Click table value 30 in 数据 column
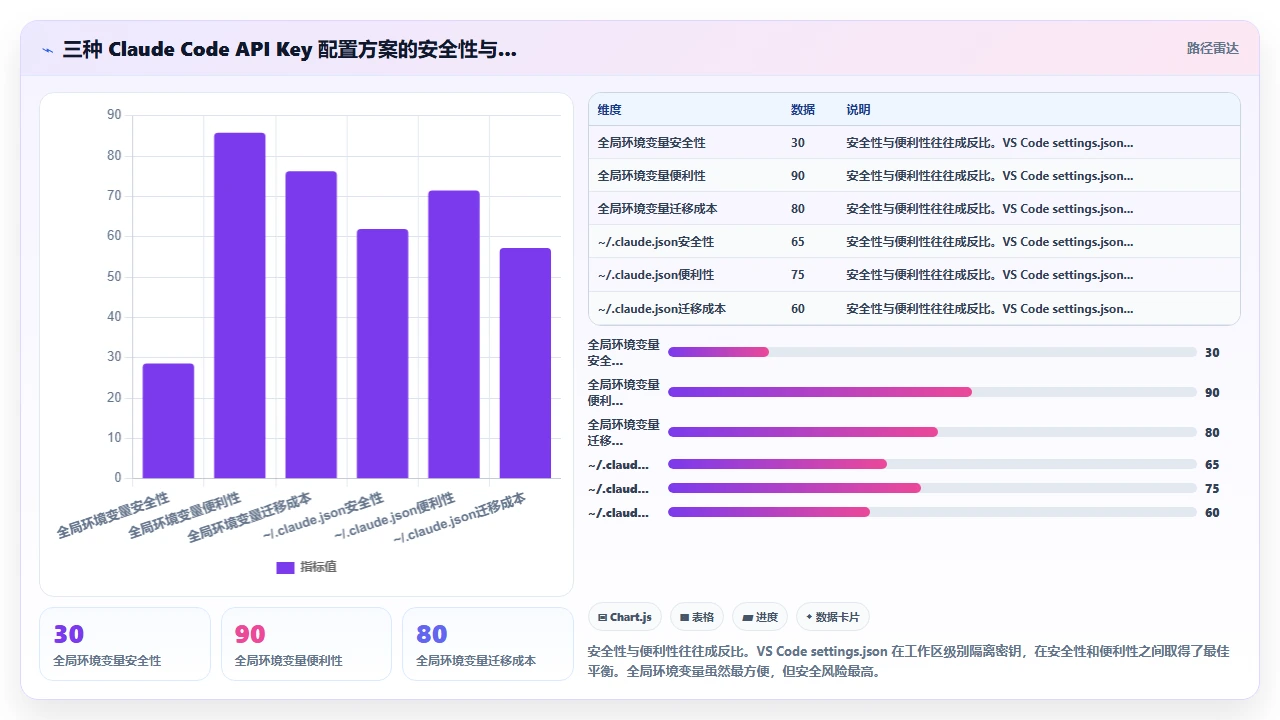This screenshot has width=1280, height=720. (x=797, y=143)
